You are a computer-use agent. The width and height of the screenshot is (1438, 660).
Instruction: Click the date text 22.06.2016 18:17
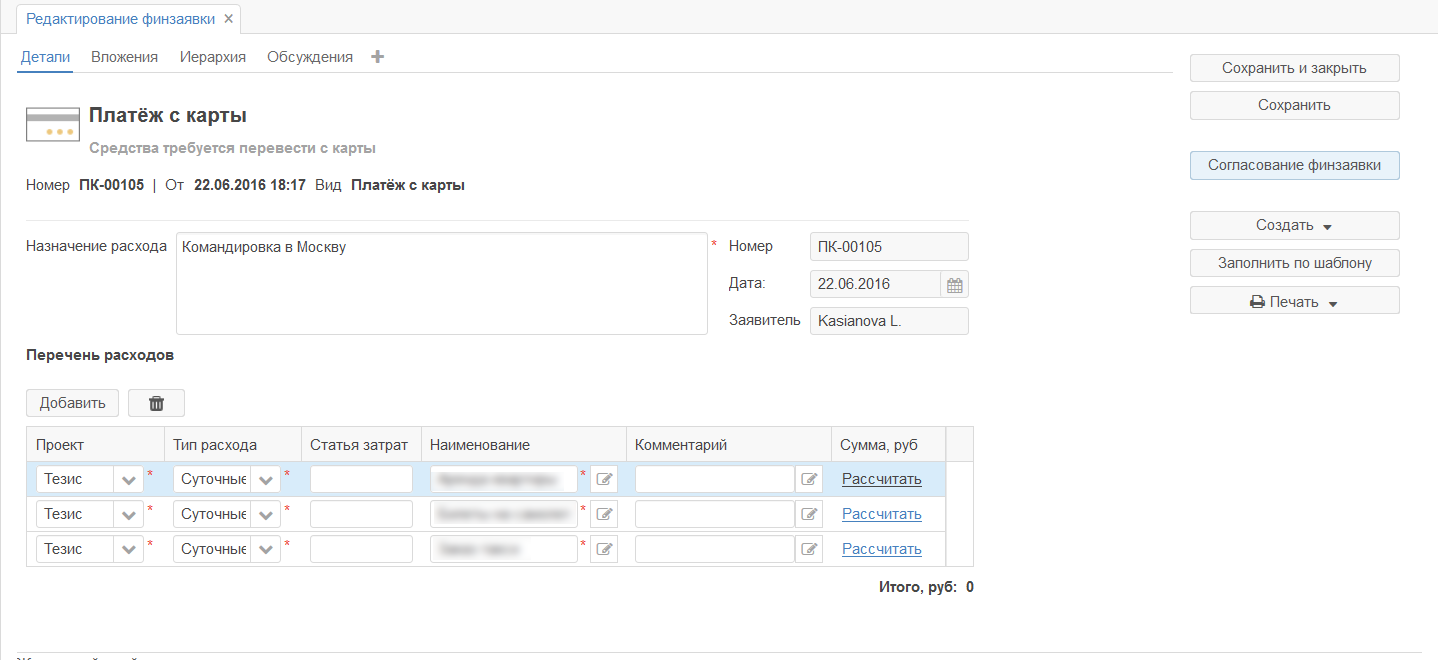[x=251, y=185]
